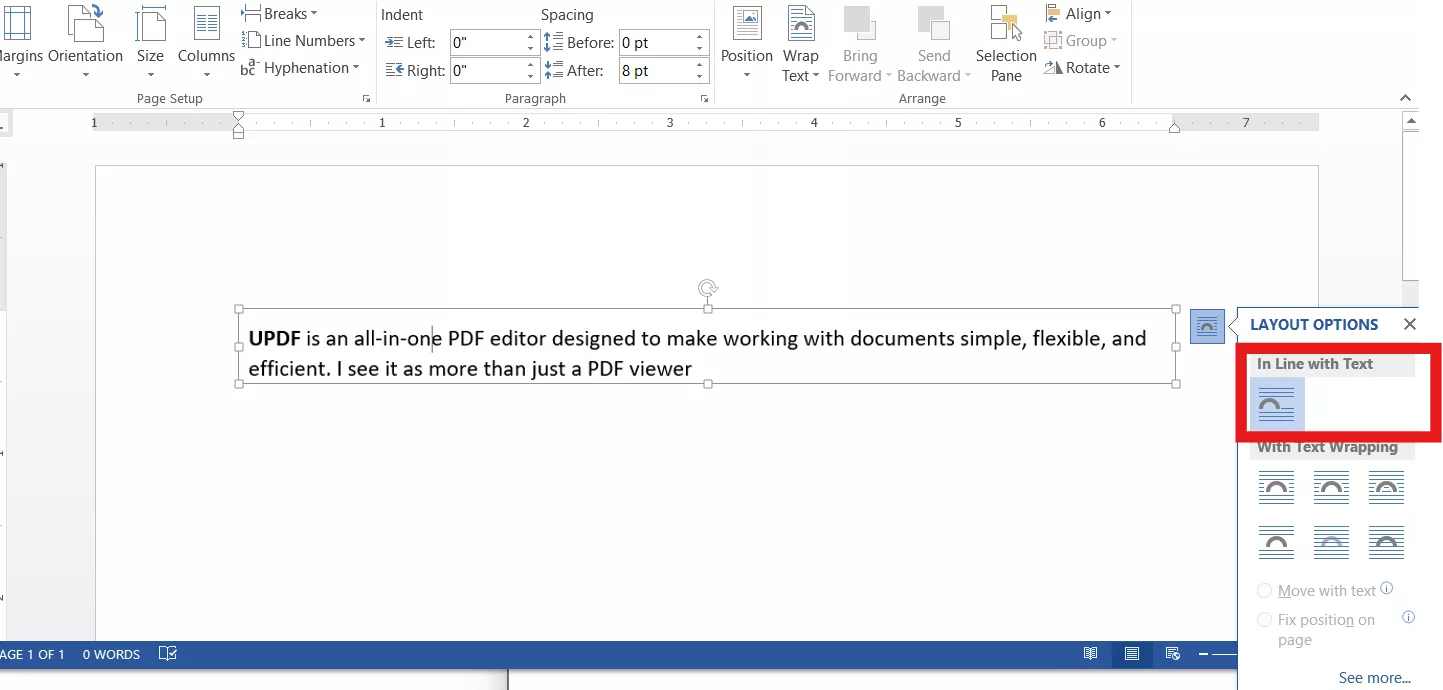The width and height of the screenshot is (1443, 690).
Task: Open the Selection Pane
Action: pos(1005,44)
